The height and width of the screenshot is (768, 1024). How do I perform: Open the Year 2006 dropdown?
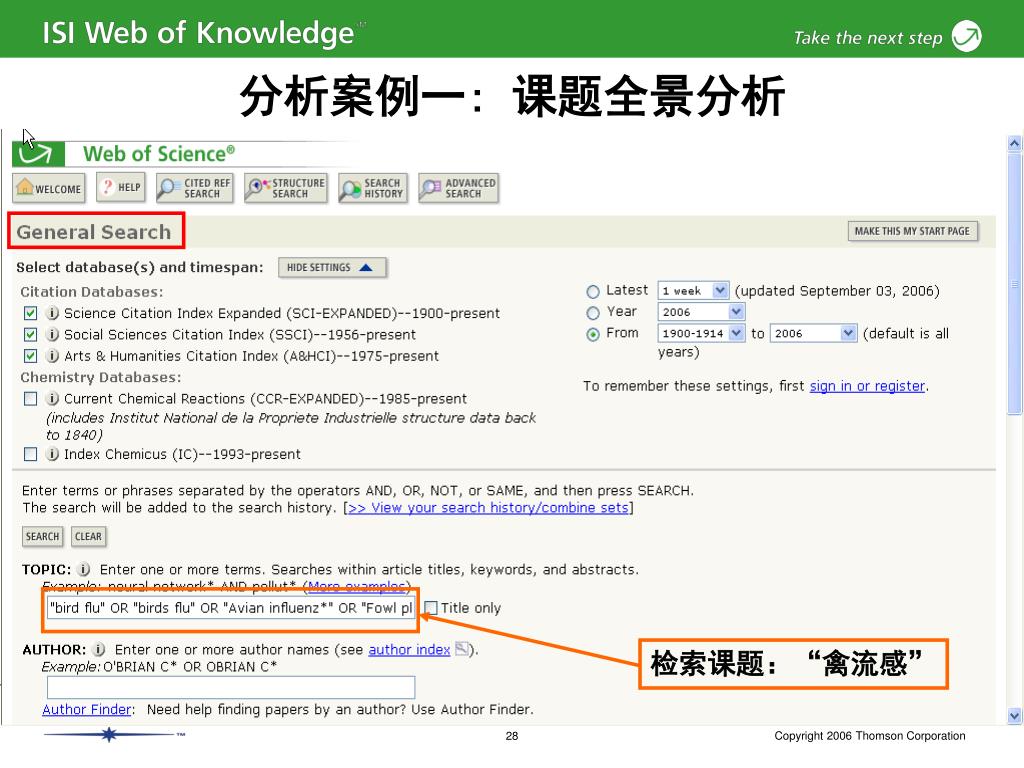click(x=701, y=312)
